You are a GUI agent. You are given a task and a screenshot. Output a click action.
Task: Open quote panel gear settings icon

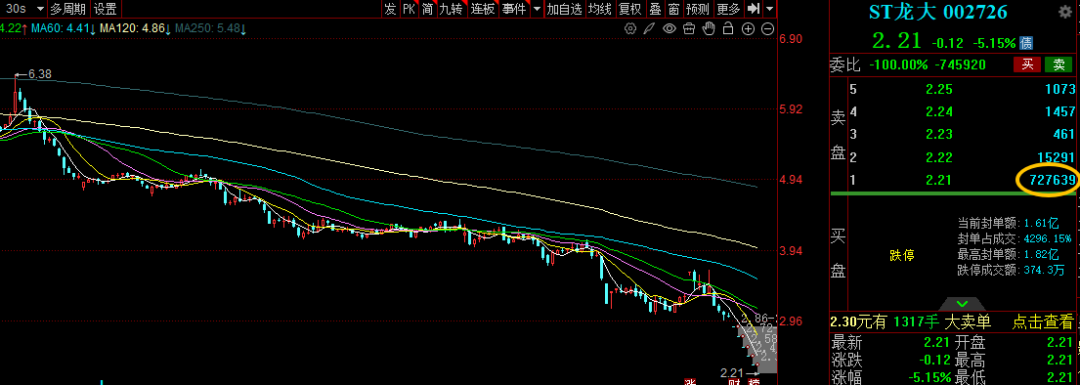[x=1065, y=12]
